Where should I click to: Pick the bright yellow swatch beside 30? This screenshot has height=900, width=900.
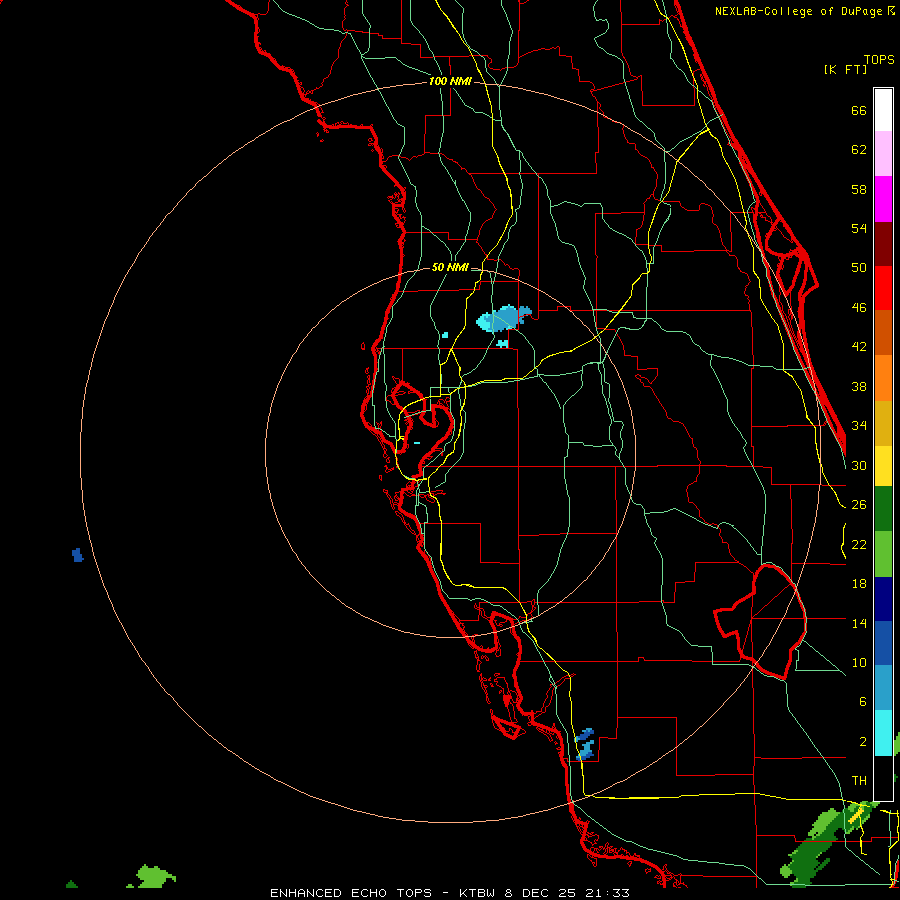point(883,466)
